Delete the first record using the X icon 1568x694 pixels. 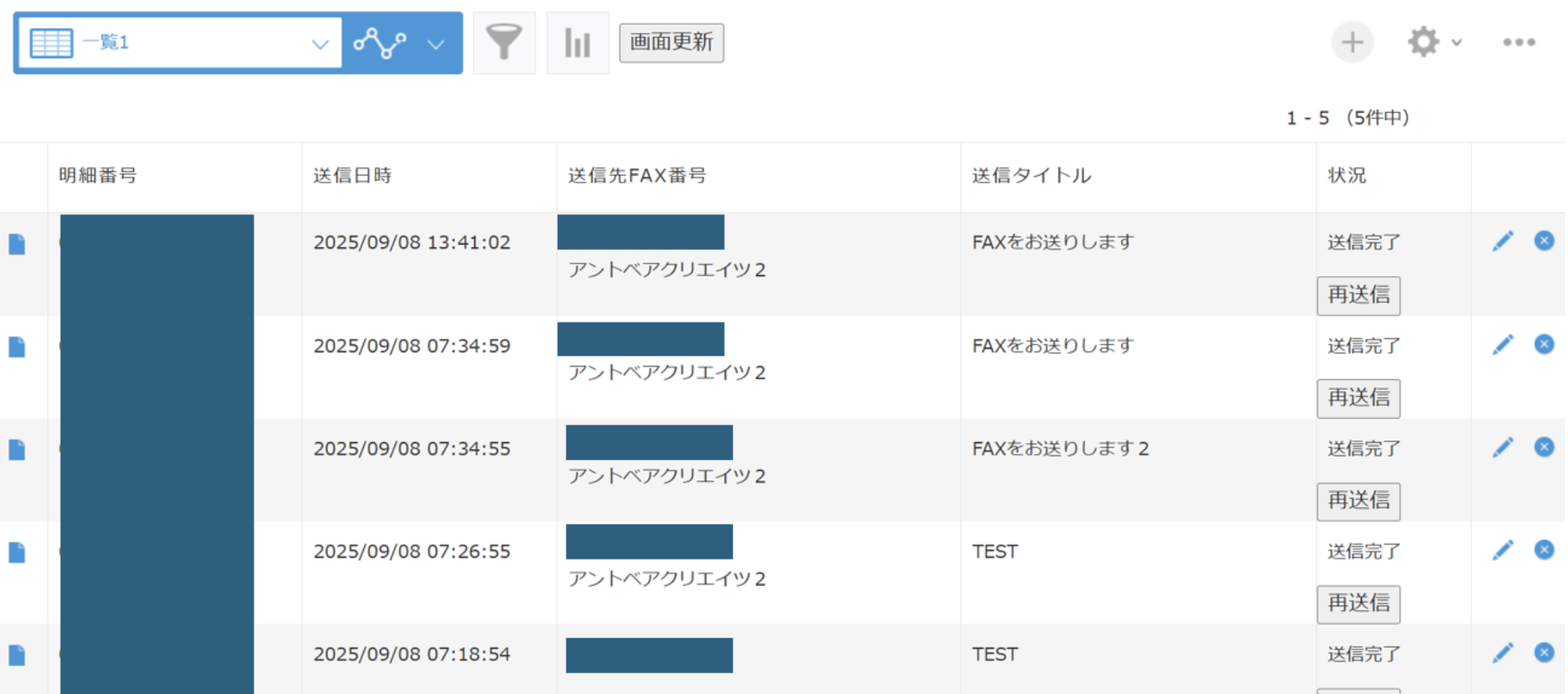coord(1543,241)
